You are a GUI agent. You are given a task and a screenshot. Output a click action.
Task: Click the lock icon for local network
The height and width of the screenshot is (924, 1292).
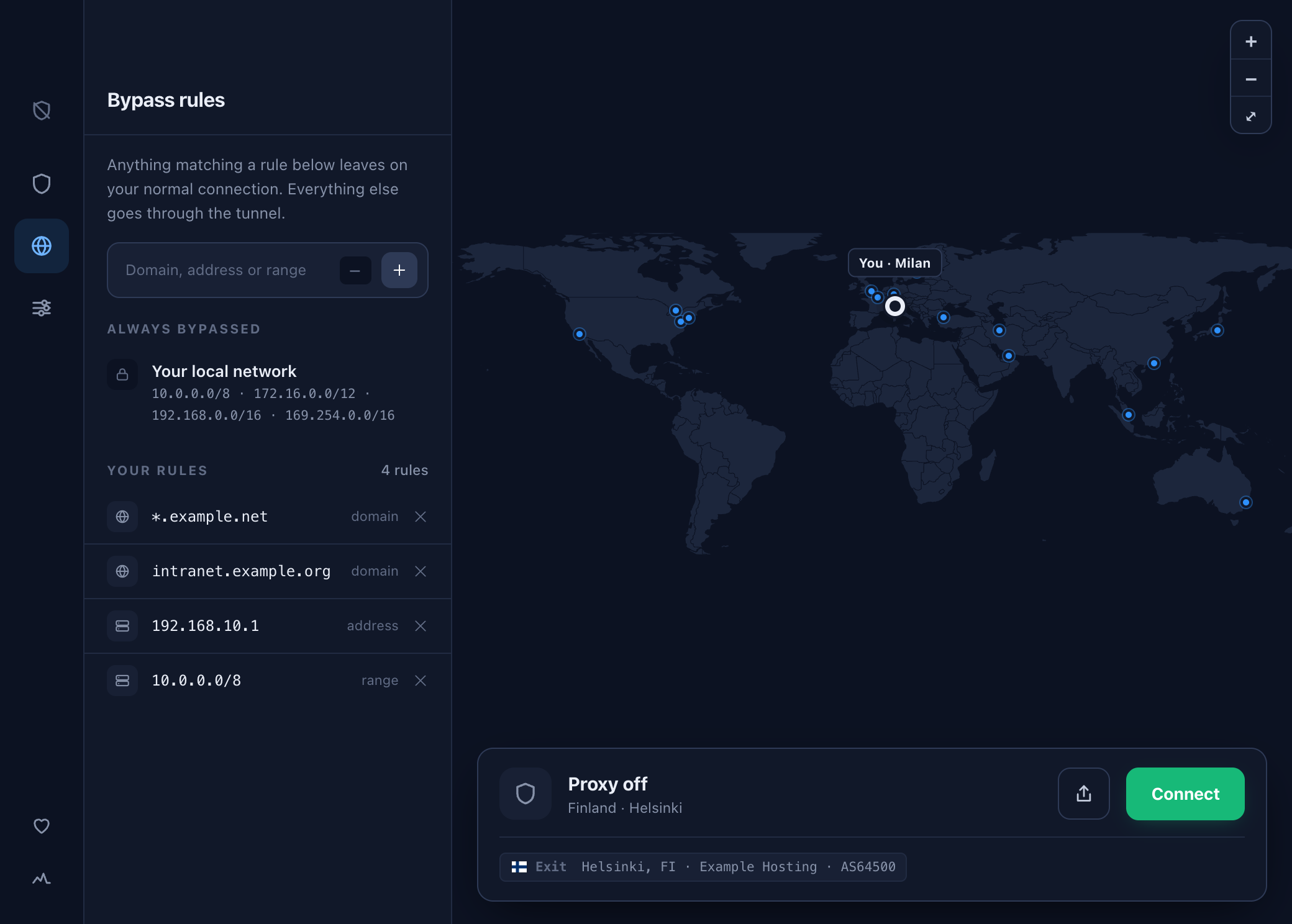click(122, 374)
